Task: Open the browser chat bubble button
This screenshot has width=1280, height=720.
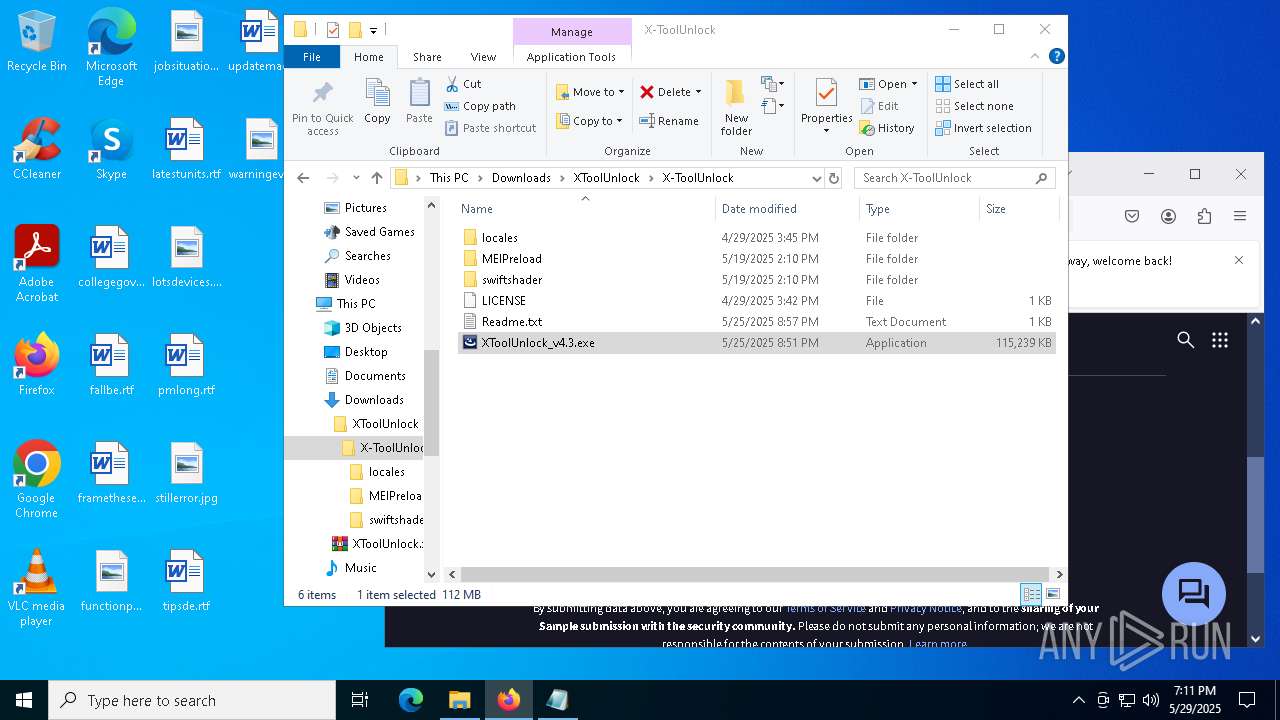Action: pyautogui.click(x=1194, y=594)
